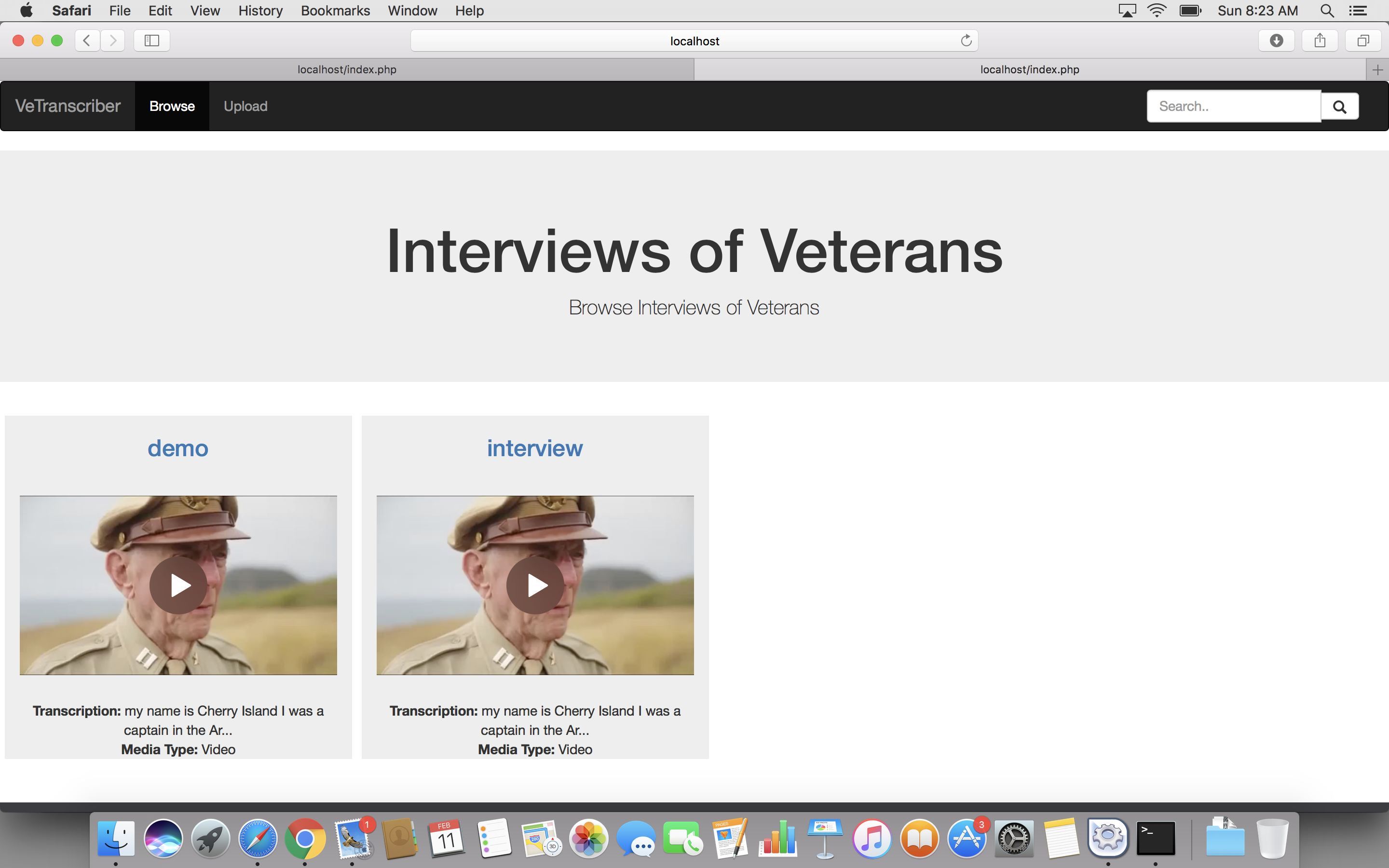Open a new tab with plus button
Viewport: 1389px width, 868px height.
[1377, 70]
